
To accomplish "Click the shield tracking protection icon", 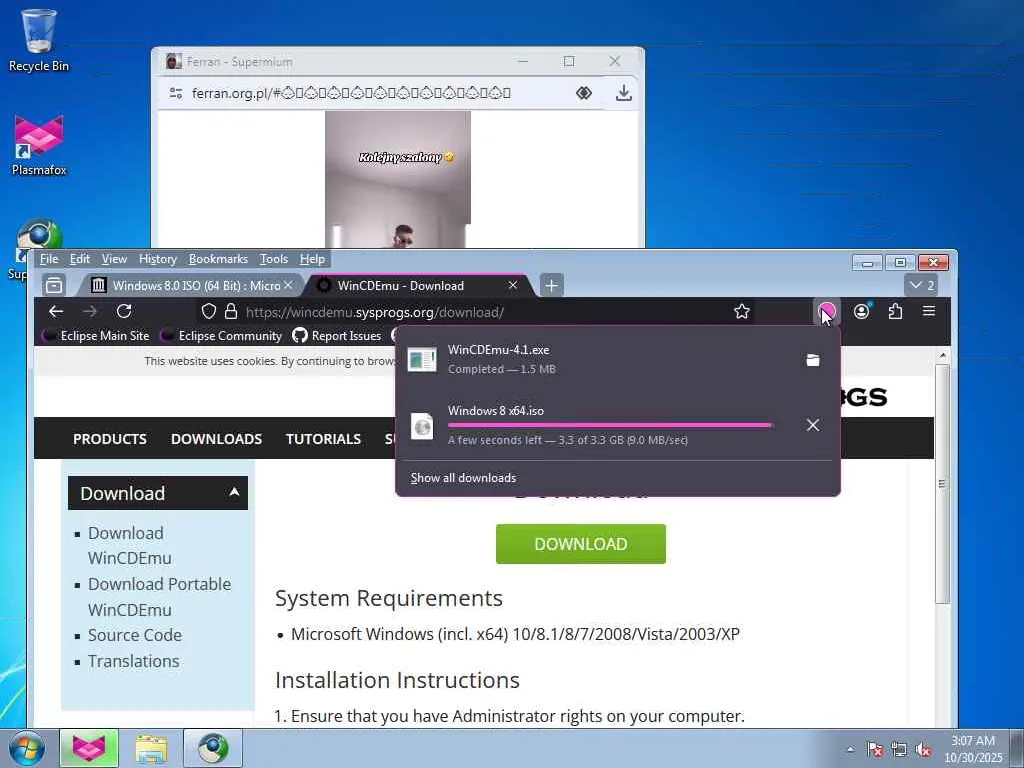I will pyautogui.click(x=208, y=312).
